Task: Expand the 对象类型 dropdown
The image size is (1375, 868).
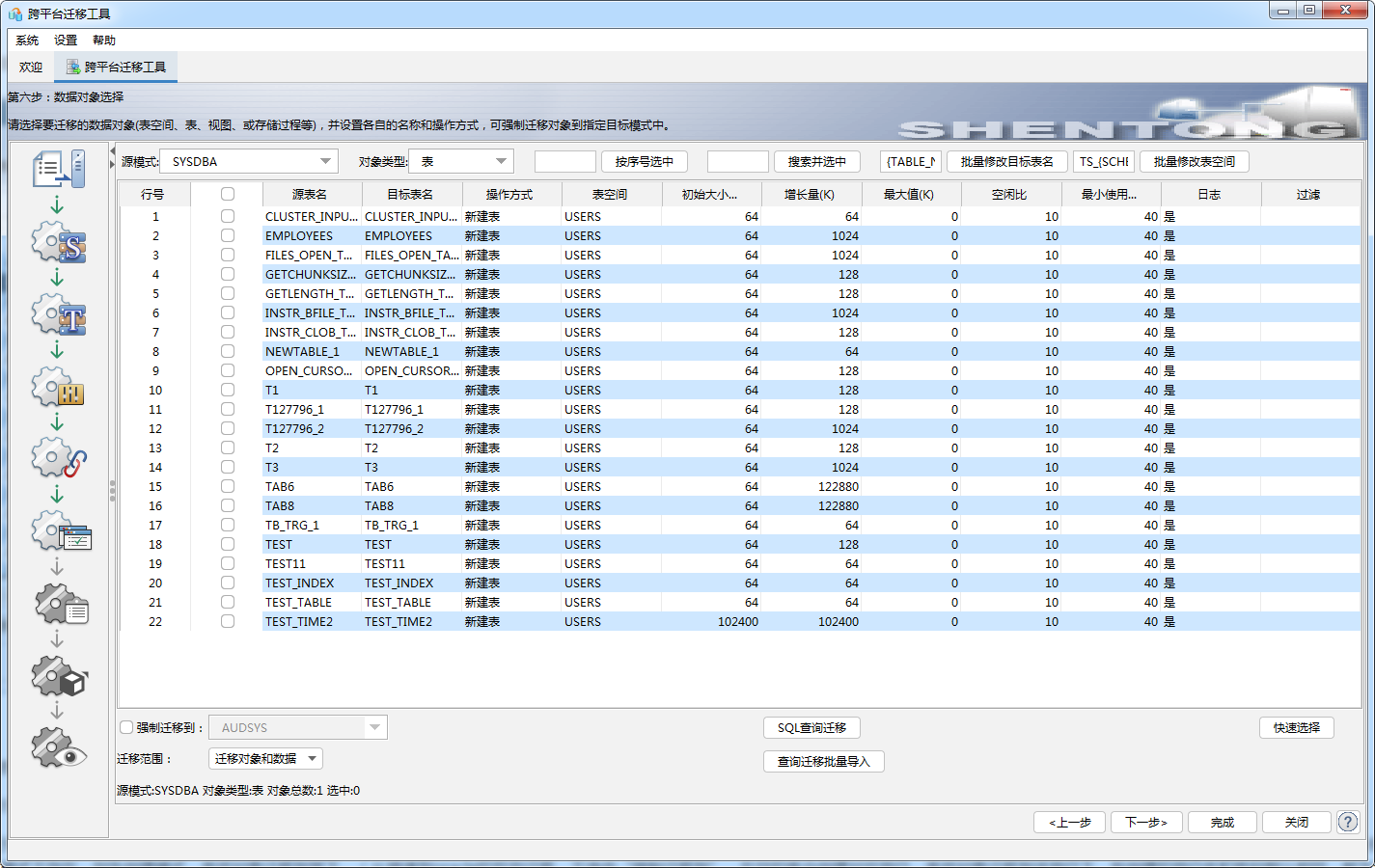Action: 462,161
